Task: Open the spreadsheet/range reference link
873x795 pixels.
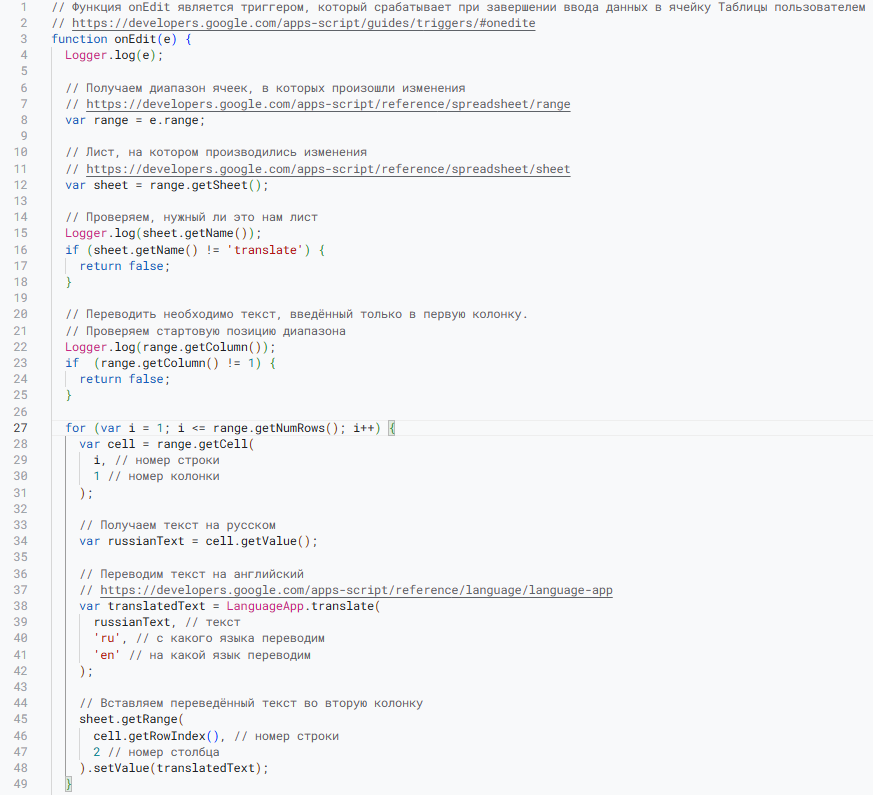Action: click(x=328, y=104)
